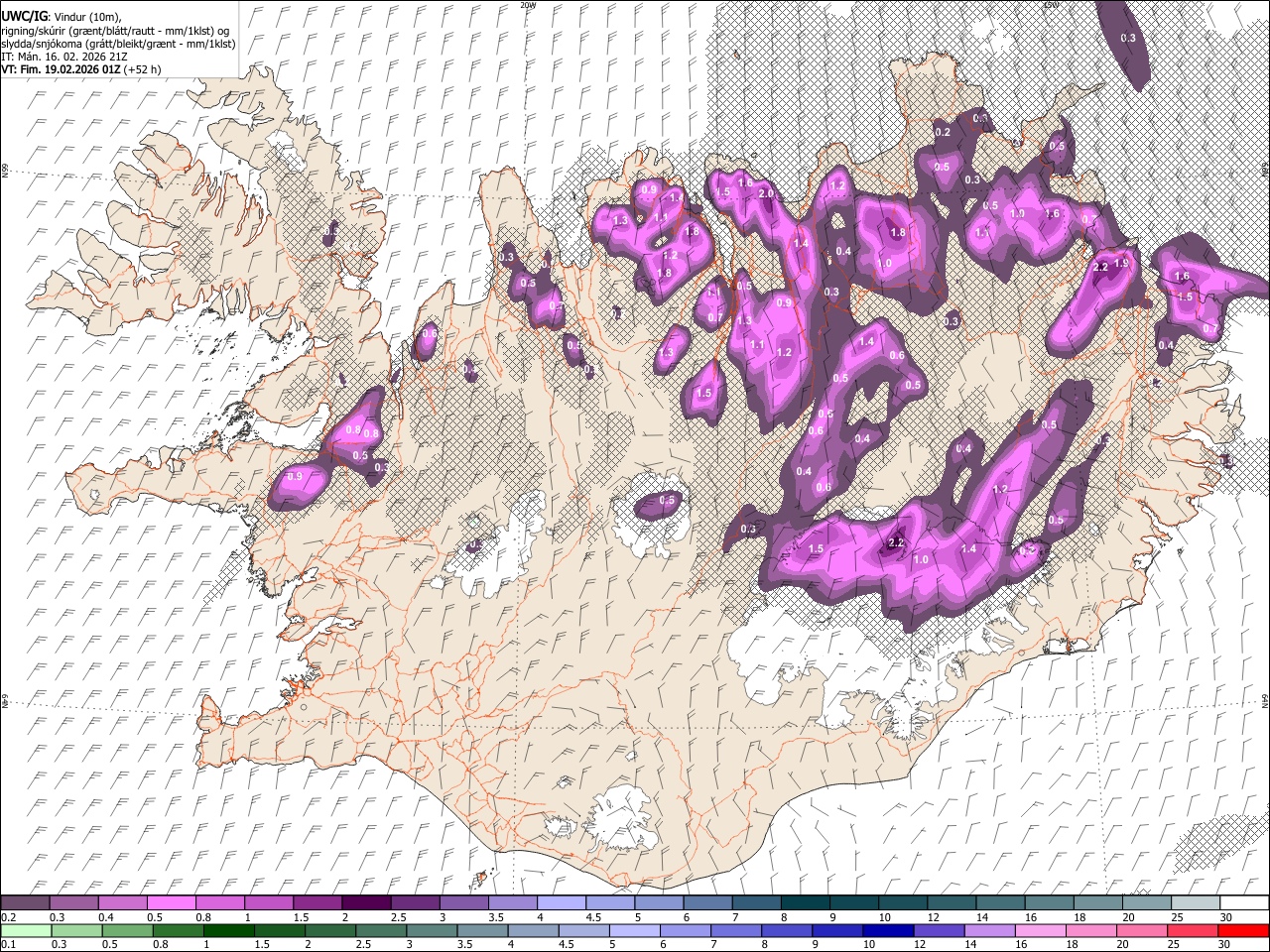
Task: Pick the rain scale 4–4.5 swatch
Action: [533, 930]
